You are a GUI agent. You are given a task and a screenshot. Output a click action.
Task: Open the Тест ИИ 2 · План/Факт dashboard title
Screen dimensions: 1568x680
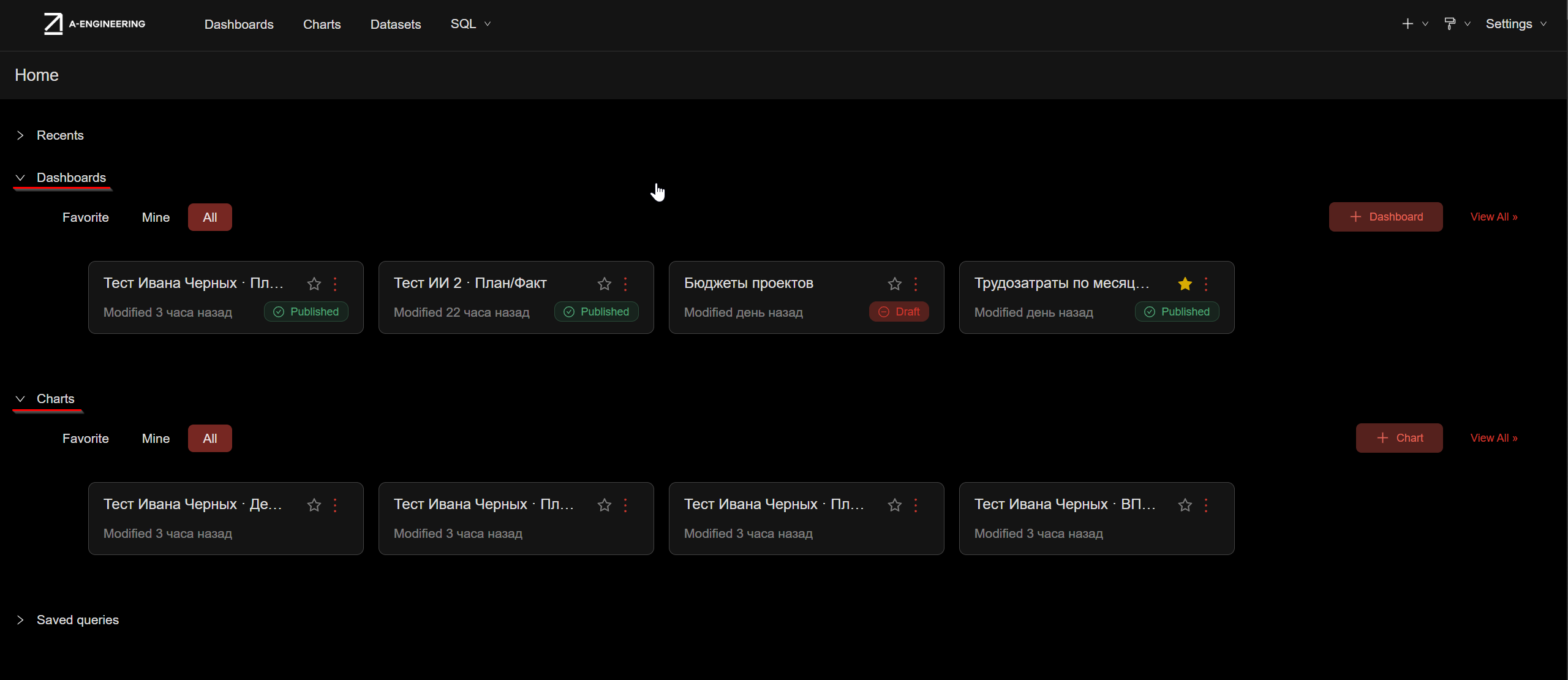470,283
